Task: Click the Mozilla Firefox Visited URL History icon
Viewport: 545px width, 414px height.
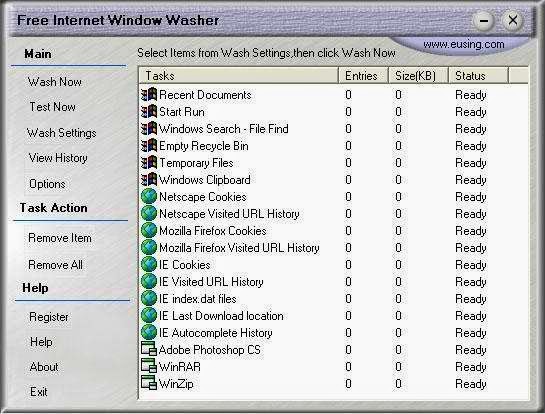Action: [149, 247]
